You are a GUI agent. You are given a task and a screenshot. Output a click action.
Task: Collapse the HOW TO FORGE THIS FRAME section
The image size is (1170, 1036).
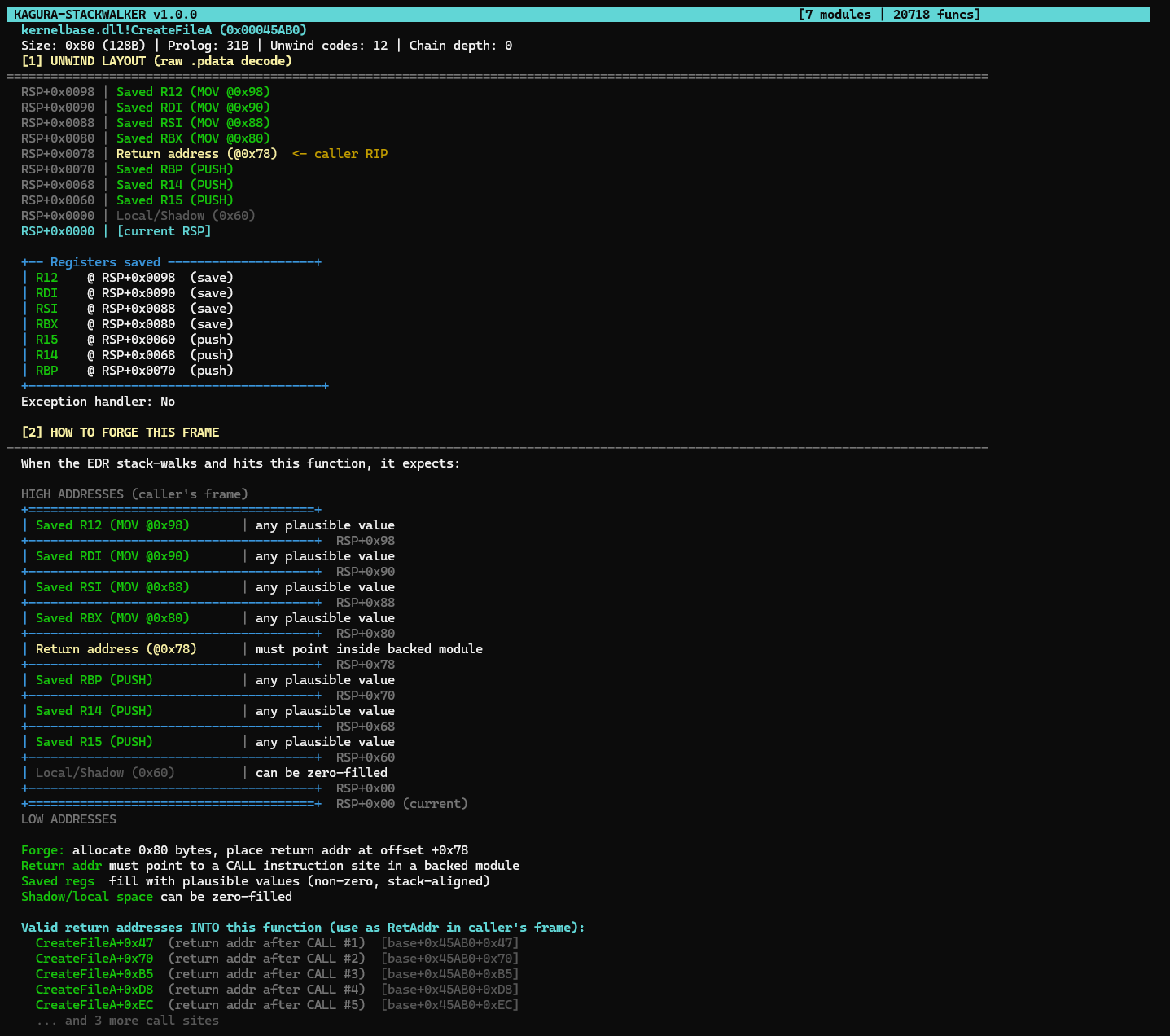(120, 432)
